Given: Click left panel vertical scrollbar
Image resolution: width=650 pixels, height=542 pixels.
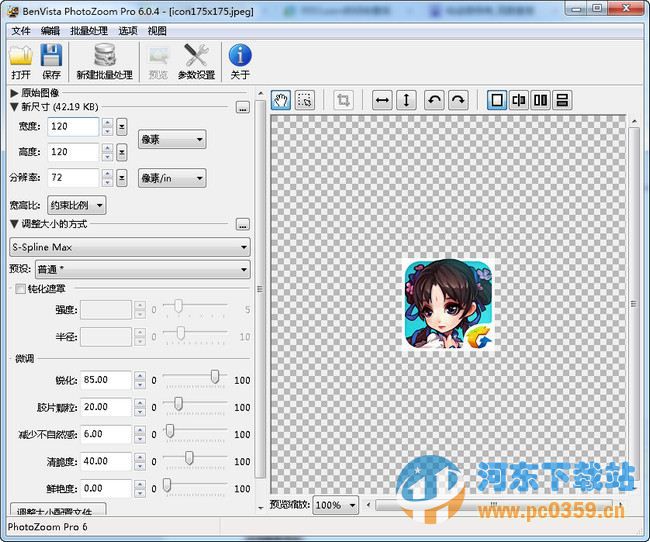Looking at the screenshot, I should tap(260, 289).
